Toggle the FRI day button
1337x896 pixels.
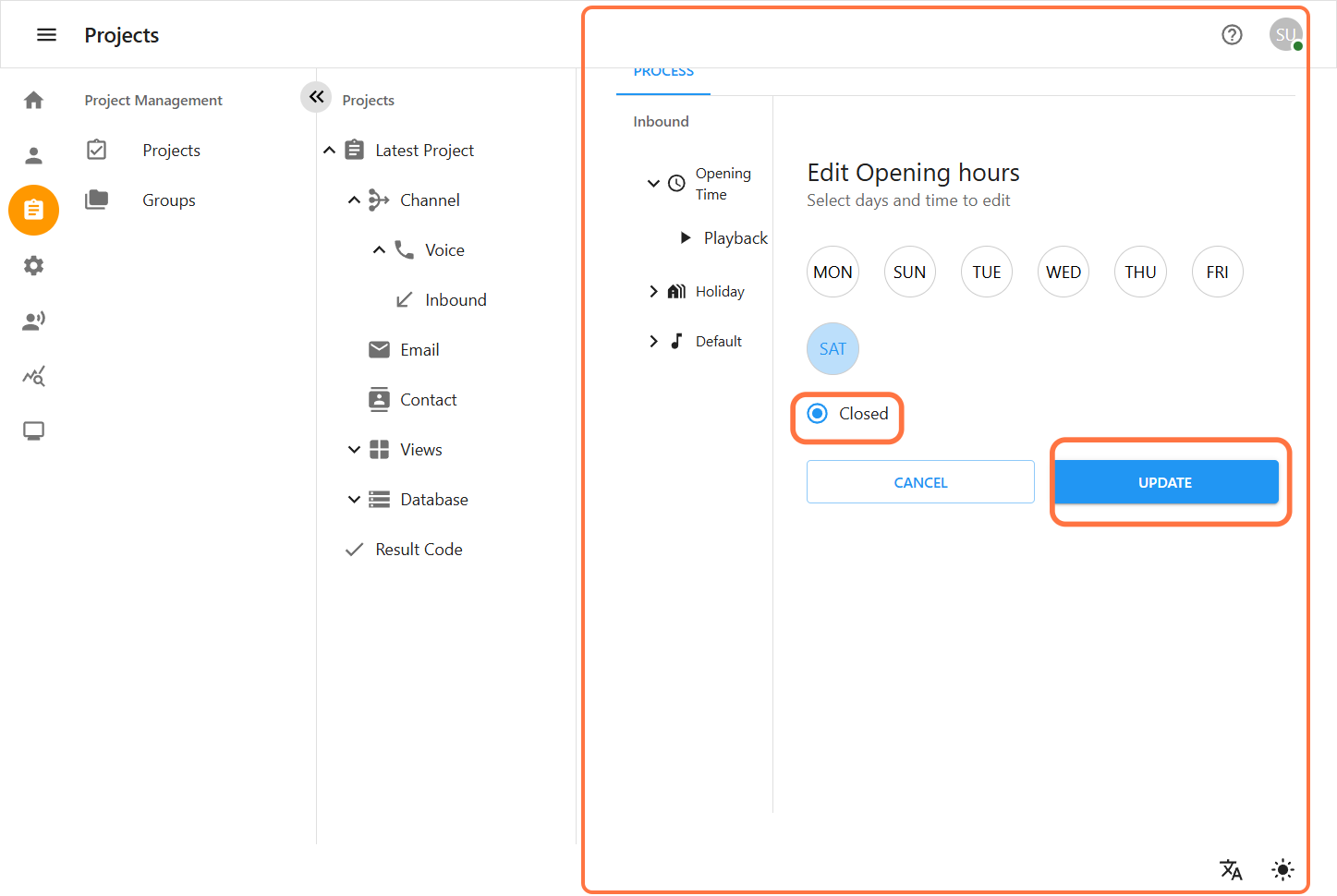point(1217,272)
